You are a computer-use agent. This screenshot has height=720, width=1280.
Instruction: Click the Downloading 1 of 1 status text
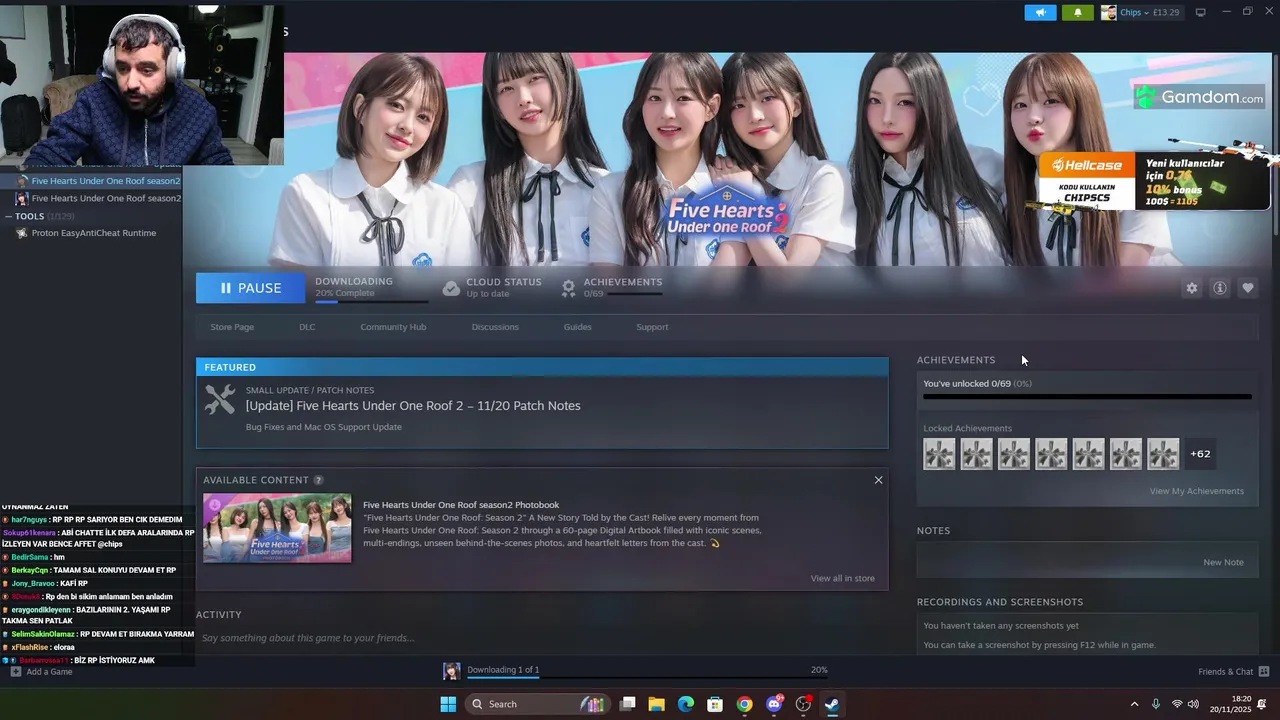(x=503, y=670)
